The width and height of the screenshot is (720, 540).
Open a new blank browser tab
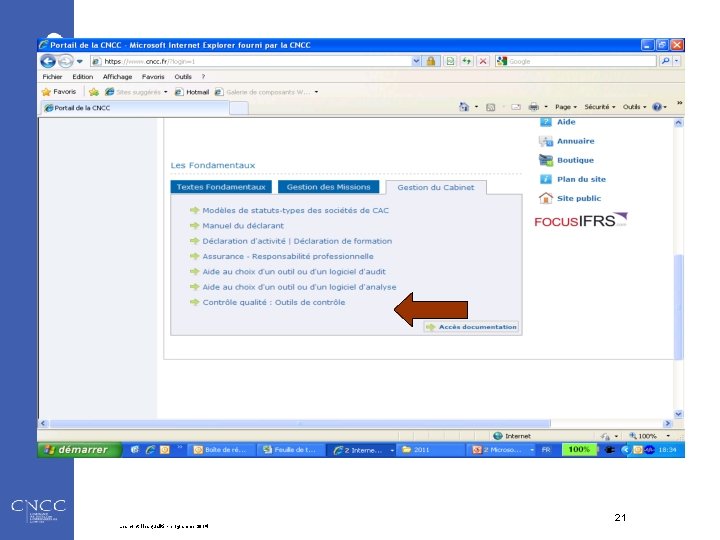(x=239, y=108)
